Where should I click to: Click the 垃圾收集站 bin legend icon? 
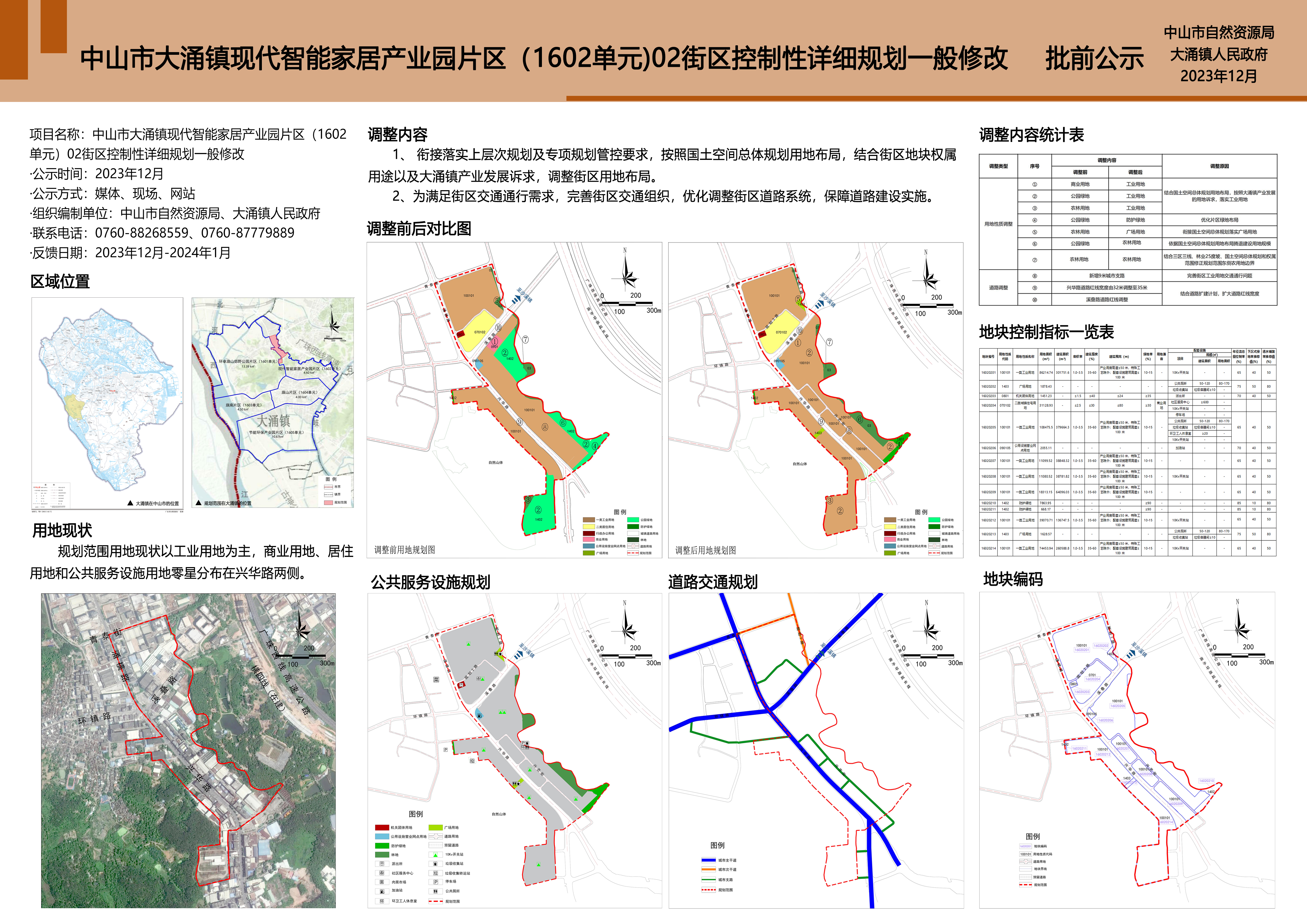pyautogui.click(x=435, y=864)
